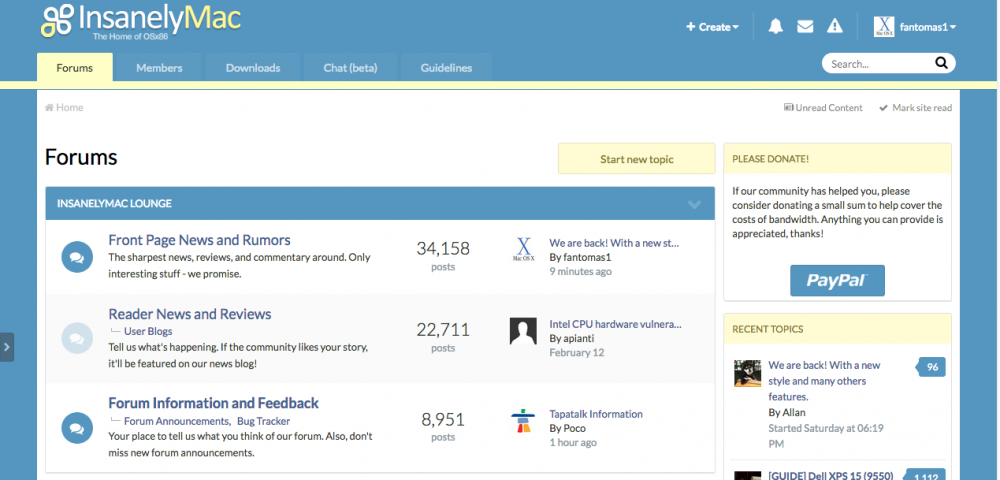The image size is (1000, 480).
Task: Click the InsanelyMac logo
Action: click(x=140, y=22)
